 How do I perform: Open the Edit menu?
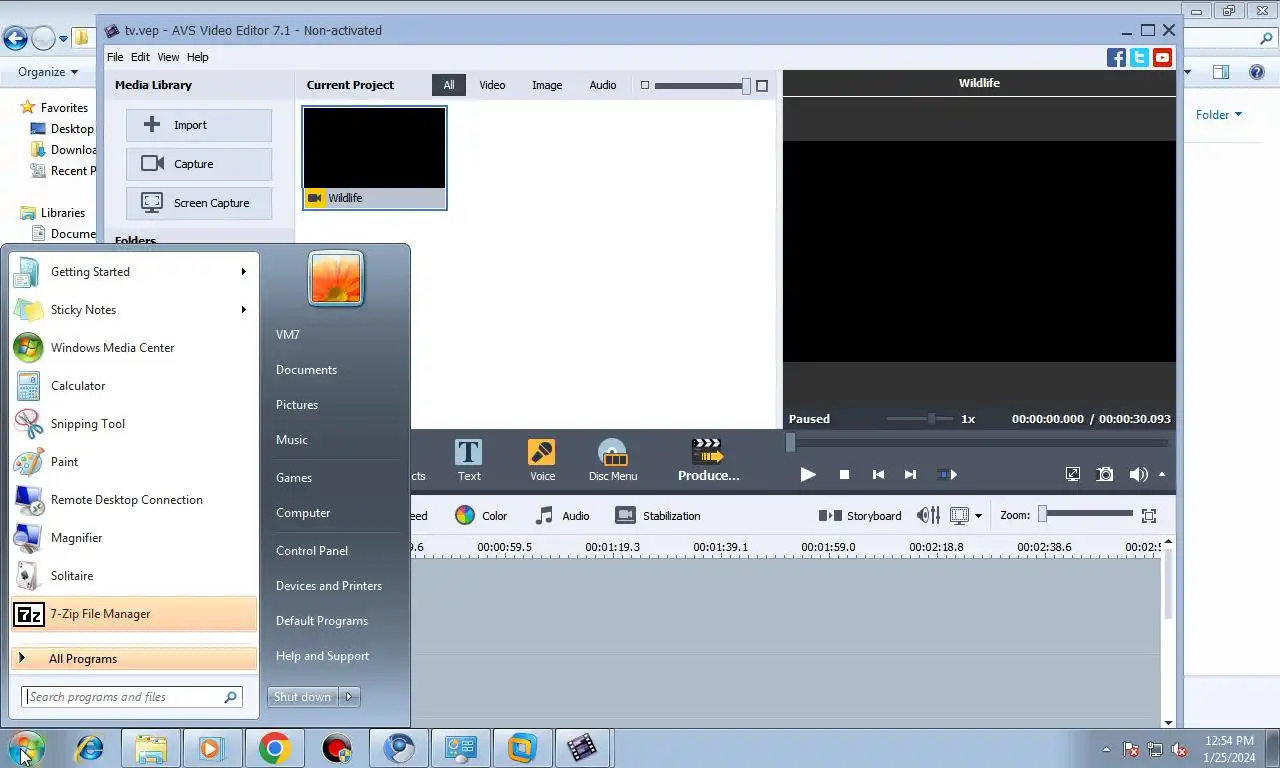pos(140,57)
